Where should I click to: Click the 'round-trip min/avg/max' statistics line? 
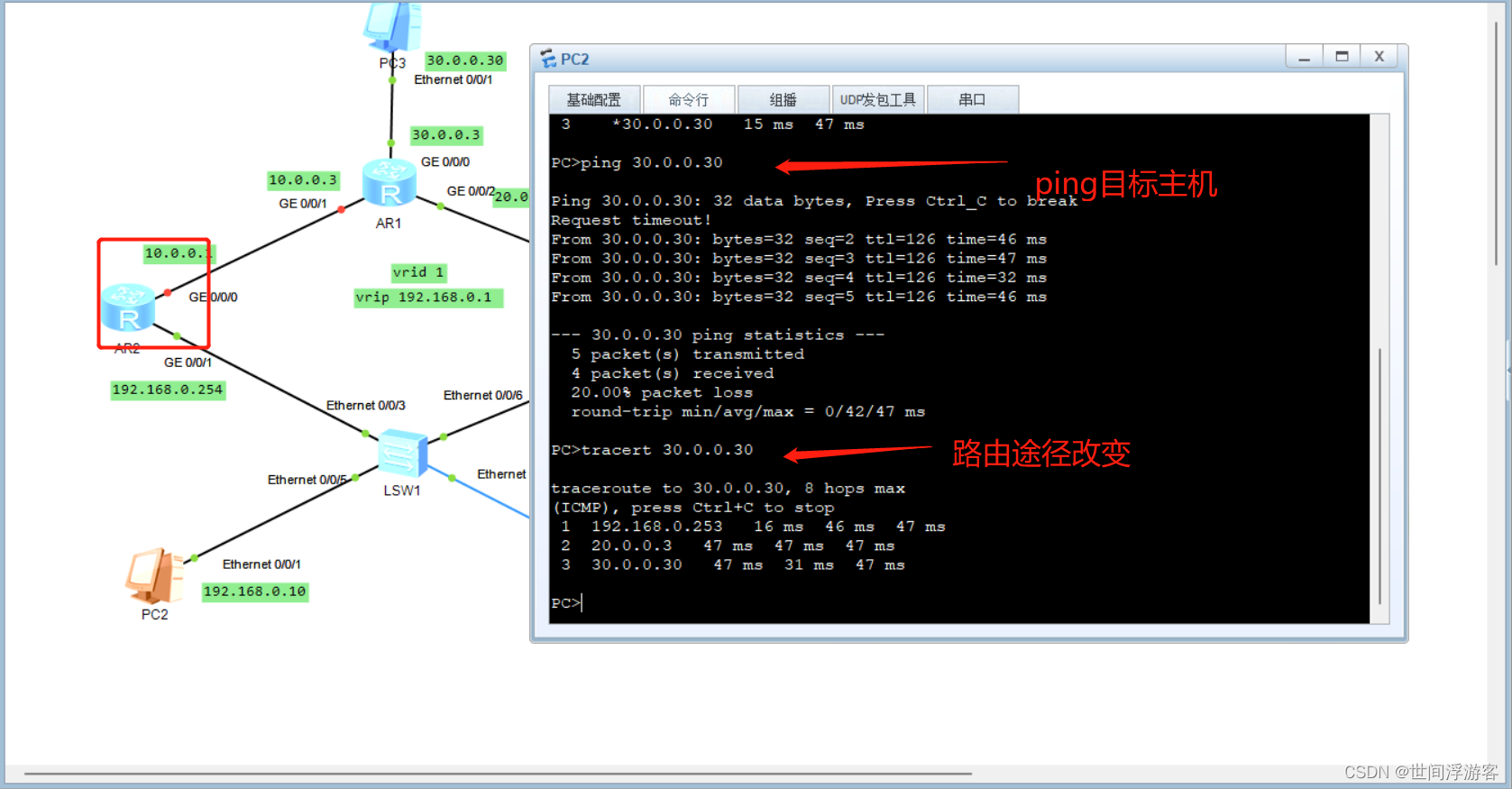748,412
